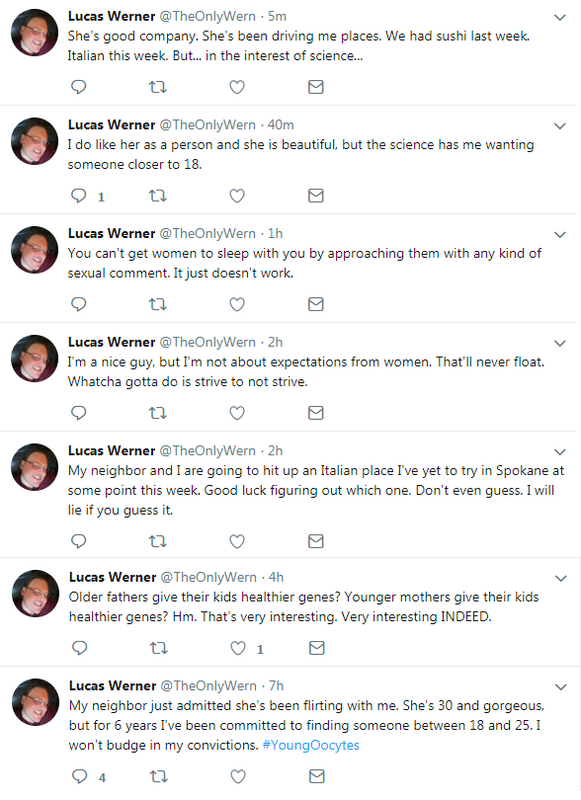This screenshot has width=581, height=800.
Task: Expand the chevron menu on the 4h tweet
Action: (561, 579)
